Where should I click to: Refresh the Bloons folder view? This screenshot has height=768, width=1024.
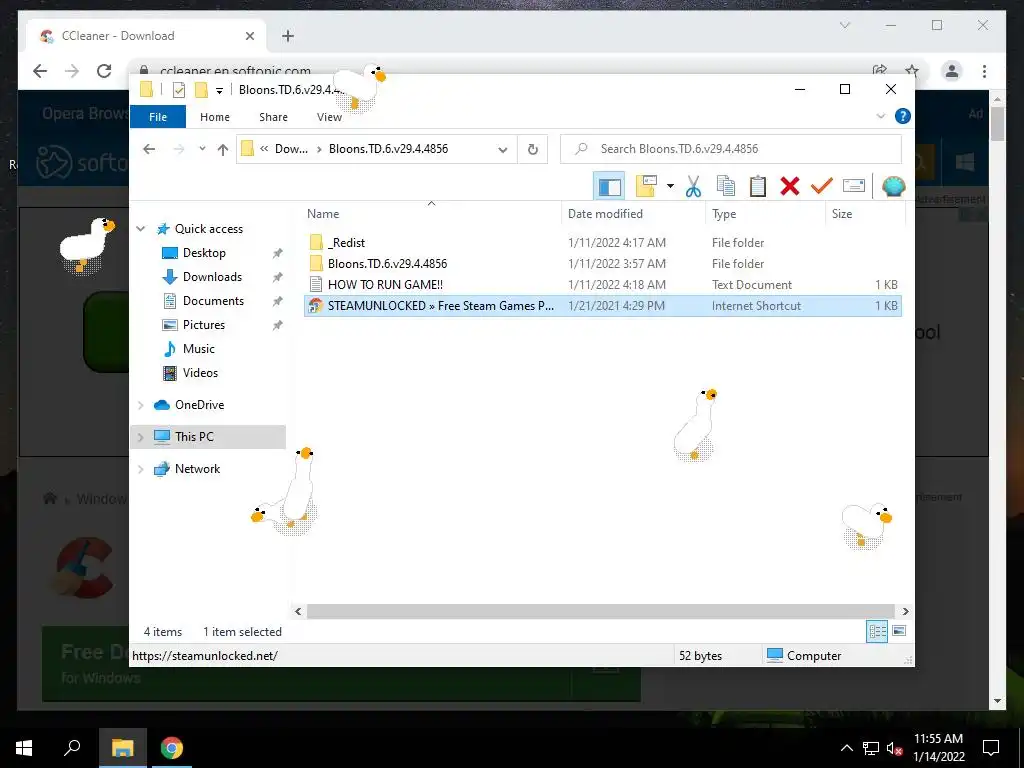533,150
